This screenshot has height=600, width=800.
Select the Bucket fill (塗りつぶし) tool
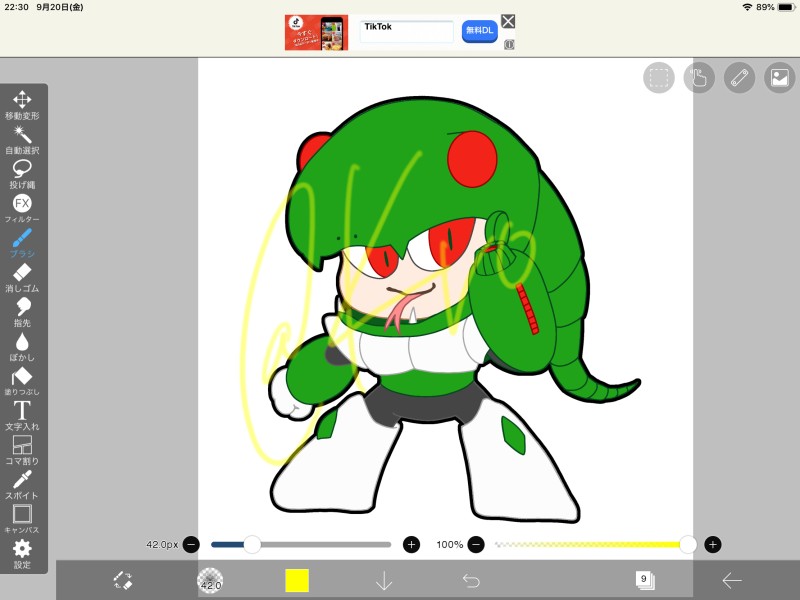[22, 381]
